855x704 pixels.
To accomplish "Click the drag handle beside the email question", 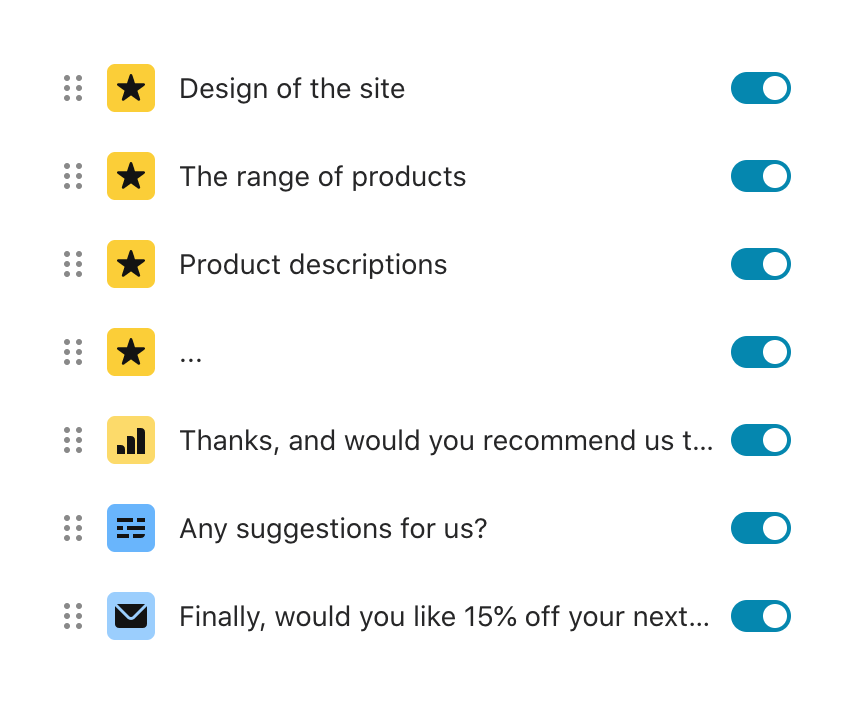I will pyautogui.click(x=71, y=616).
